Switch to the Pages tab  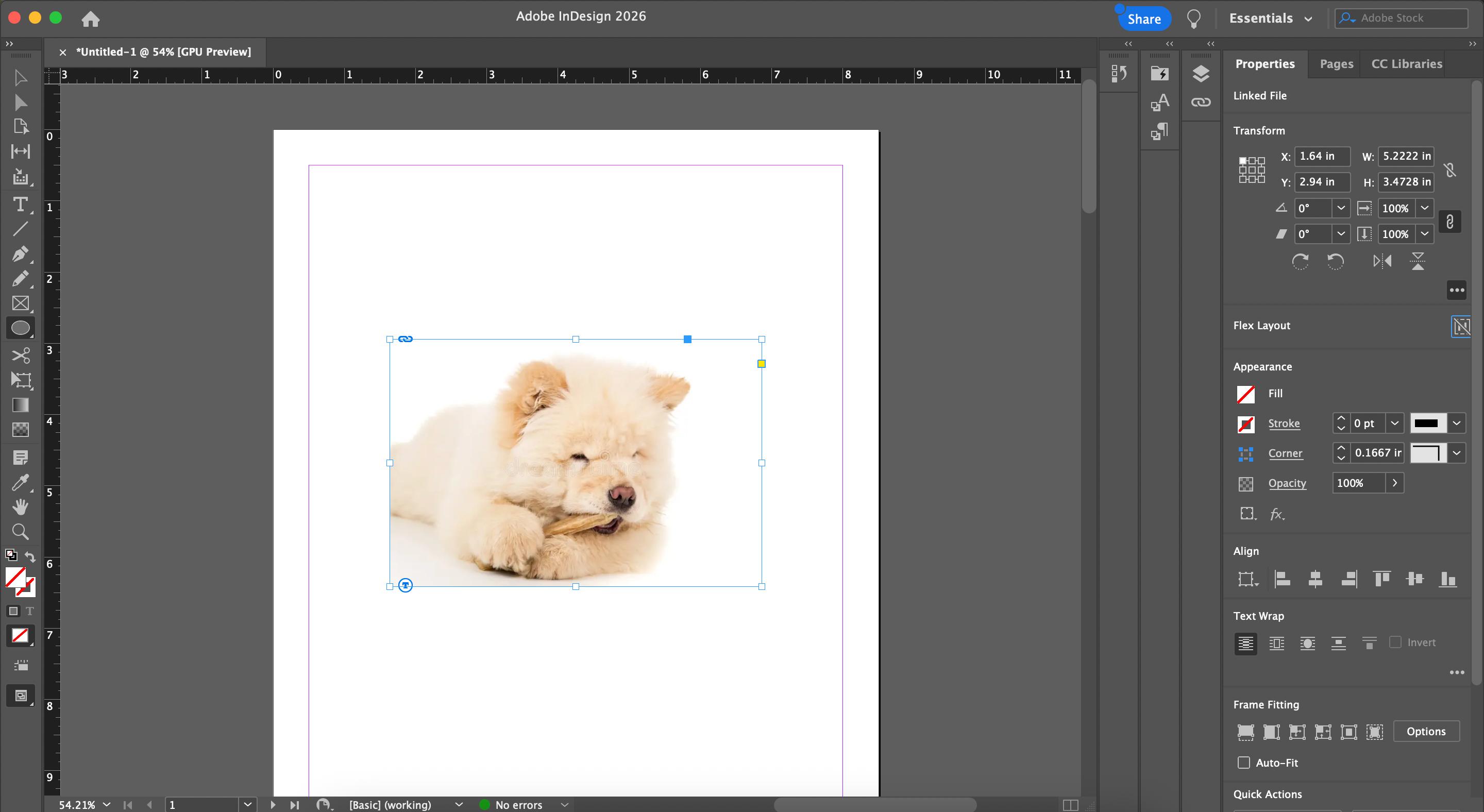1337,64
